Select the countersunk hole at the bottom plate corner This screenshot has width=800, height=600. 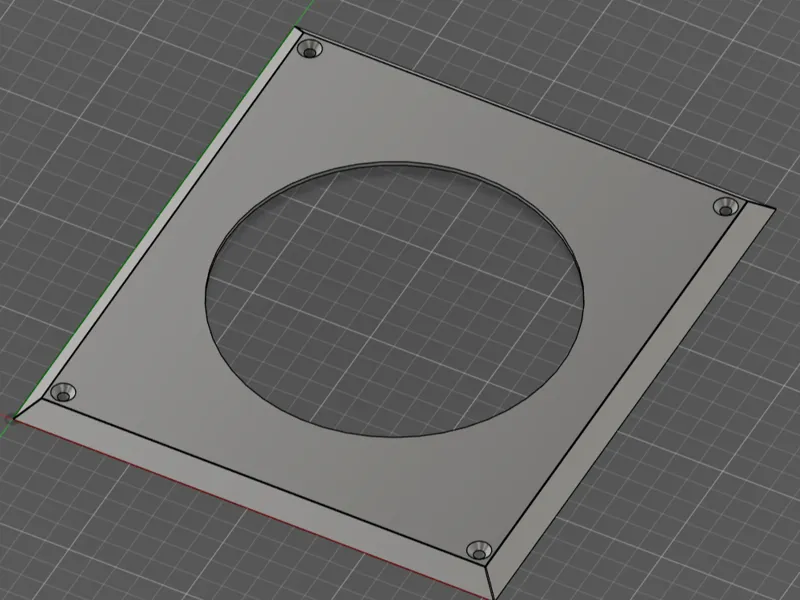point(479,551)
